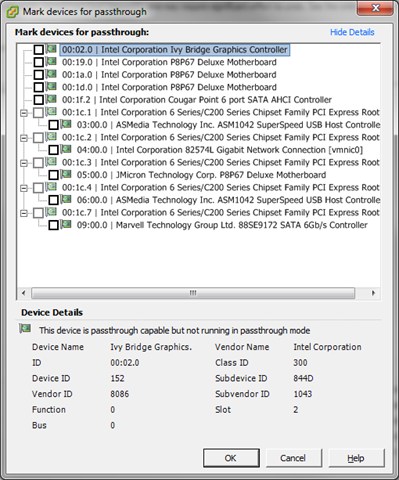Click the device icon for 04:00.0 Gigabit Network
Image resolution: width=399 pixels, height=480 pixels.
tap(66, 149)
